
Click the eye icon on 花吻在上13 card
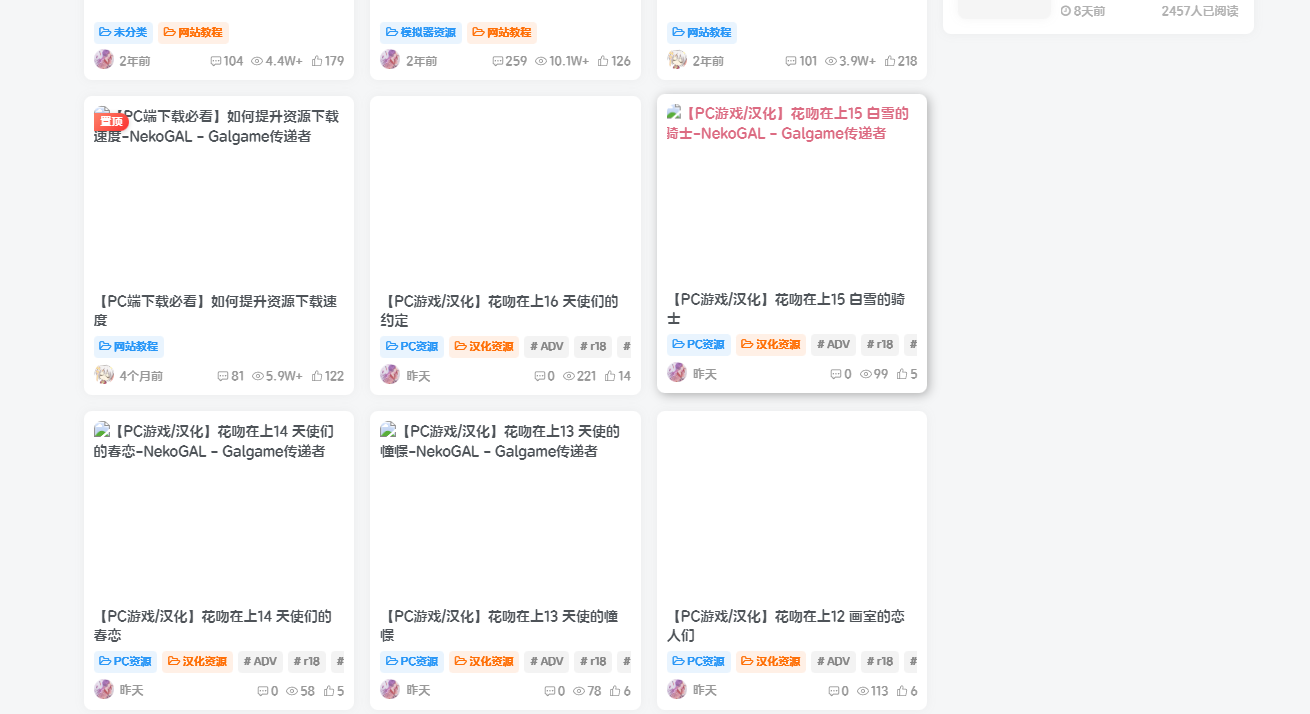coord(579,691)
